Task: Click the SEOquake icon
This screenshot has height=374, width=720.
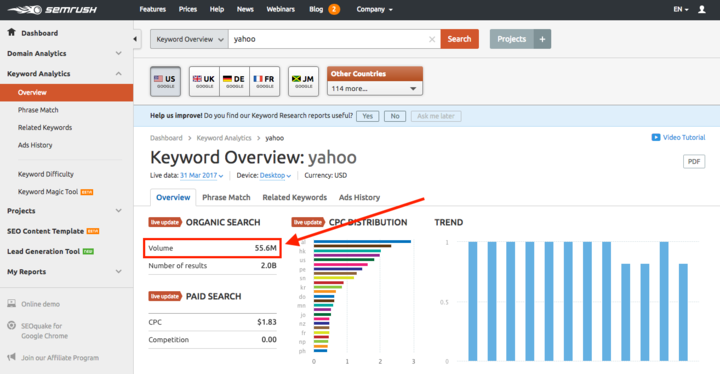Action: (x=11, y=326)
